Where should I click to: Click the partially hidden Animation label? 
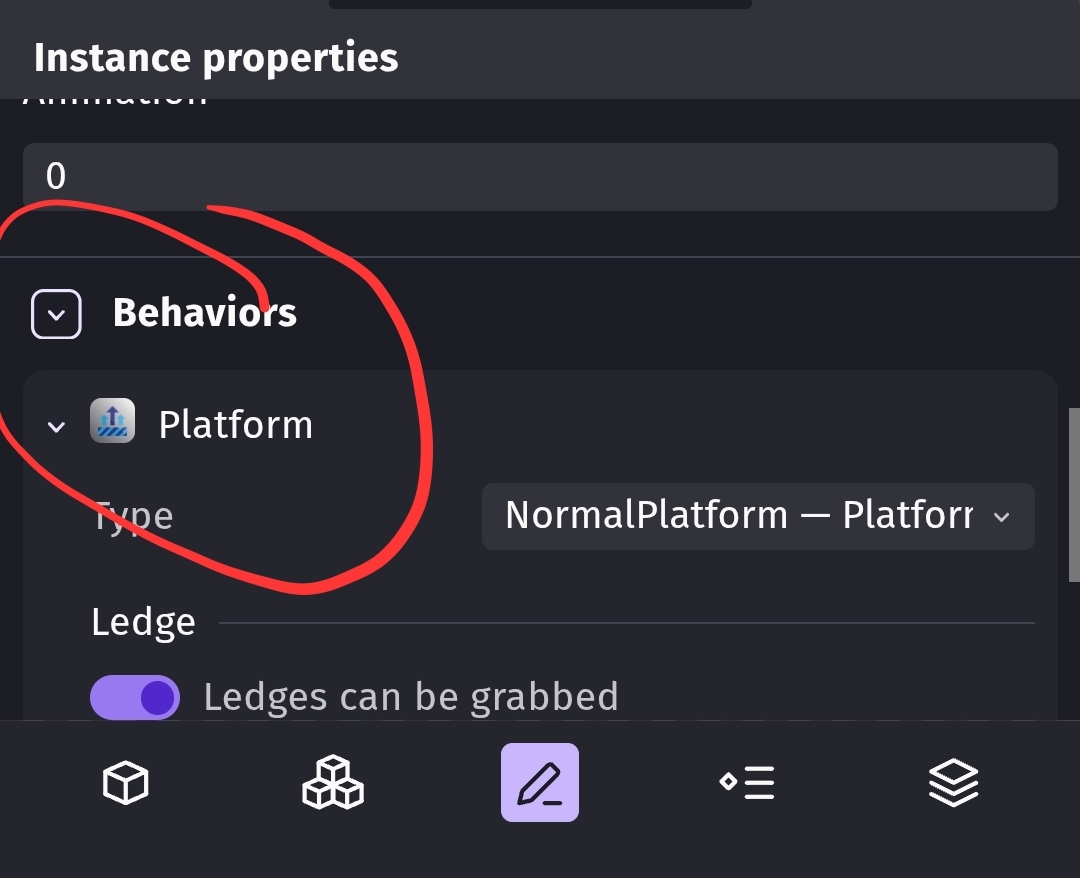click(115, 100)
